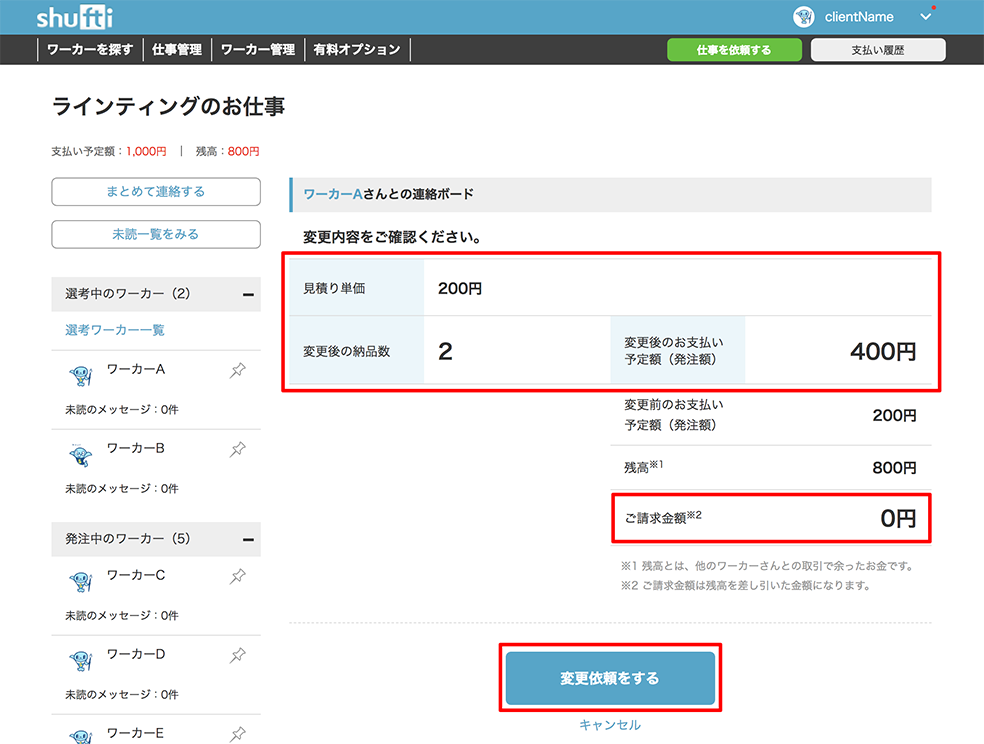Open ワーカーB's avatar in sidebar
Image resolution: width=984 pixels, height=744 pixels.
81,455
